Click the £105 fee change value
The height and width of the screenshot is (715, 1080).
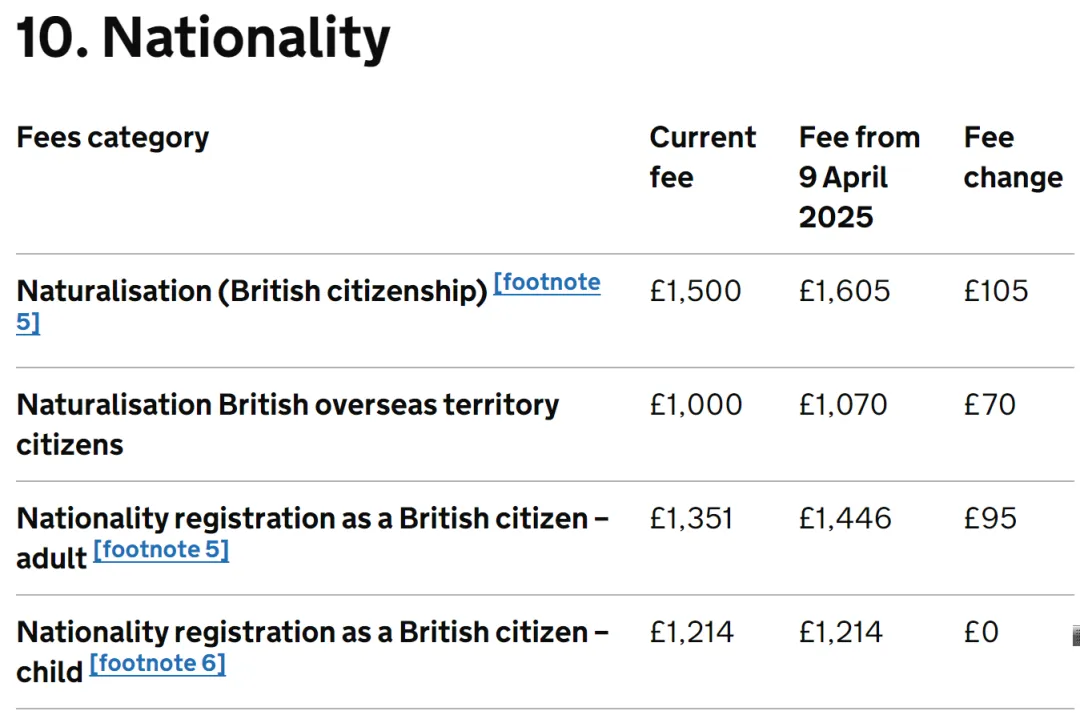(995, 291)
